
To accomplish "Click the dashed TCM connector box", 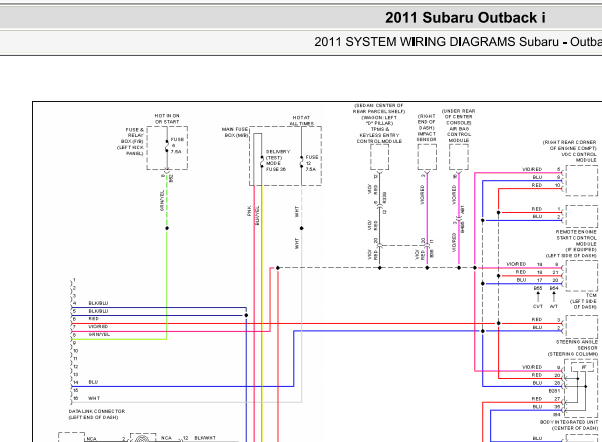I will pos(582,276).
